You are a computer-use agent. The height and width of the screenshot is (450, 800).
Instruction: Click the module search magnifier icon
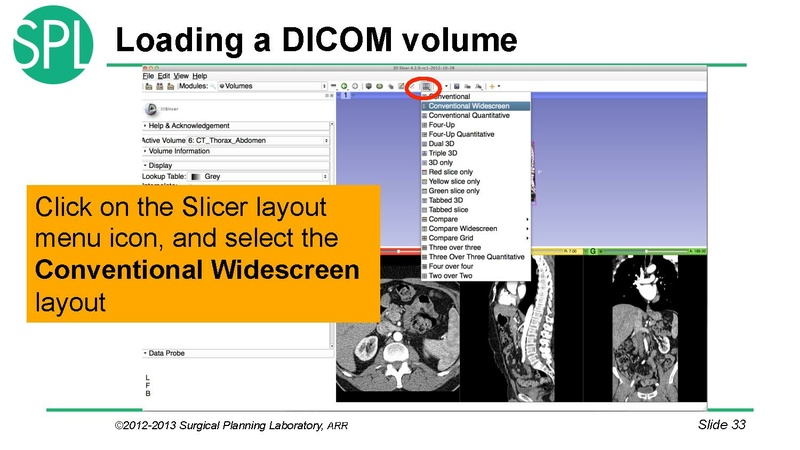(x=213, y=86)
